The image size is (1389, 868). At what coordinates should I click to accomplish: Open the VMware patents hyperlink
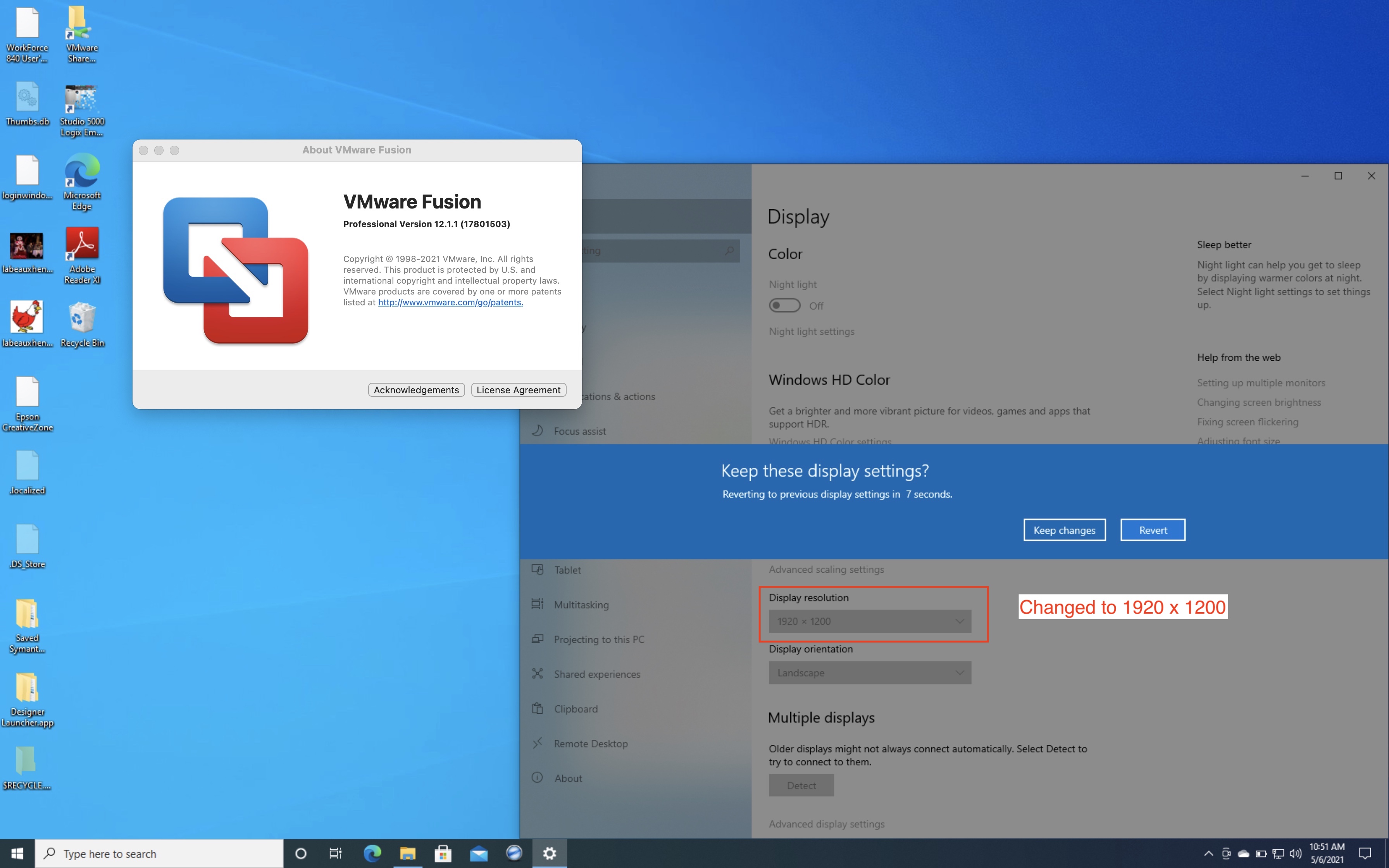[451, 303]
